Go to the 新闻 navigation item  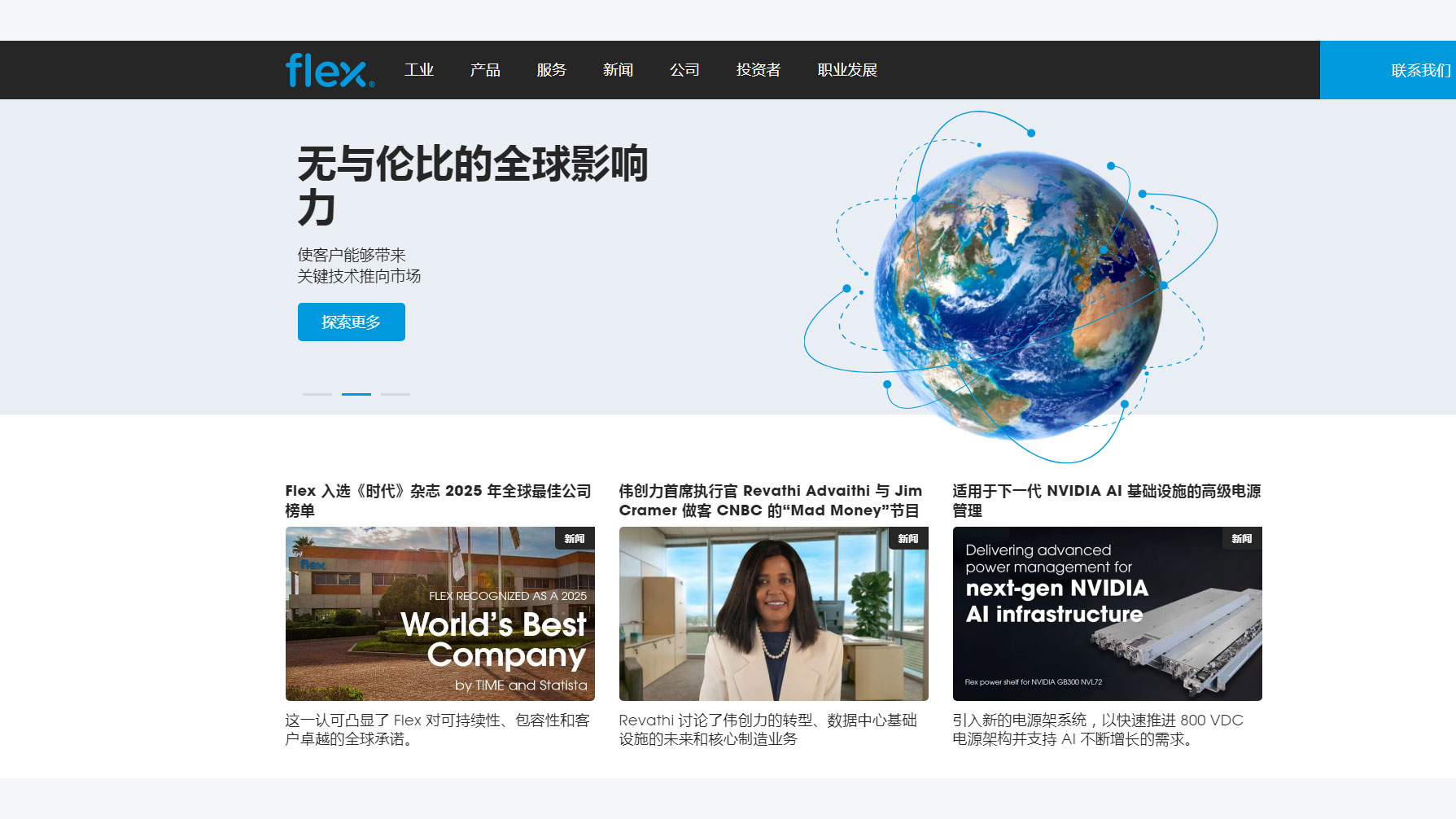pos(618,70)
